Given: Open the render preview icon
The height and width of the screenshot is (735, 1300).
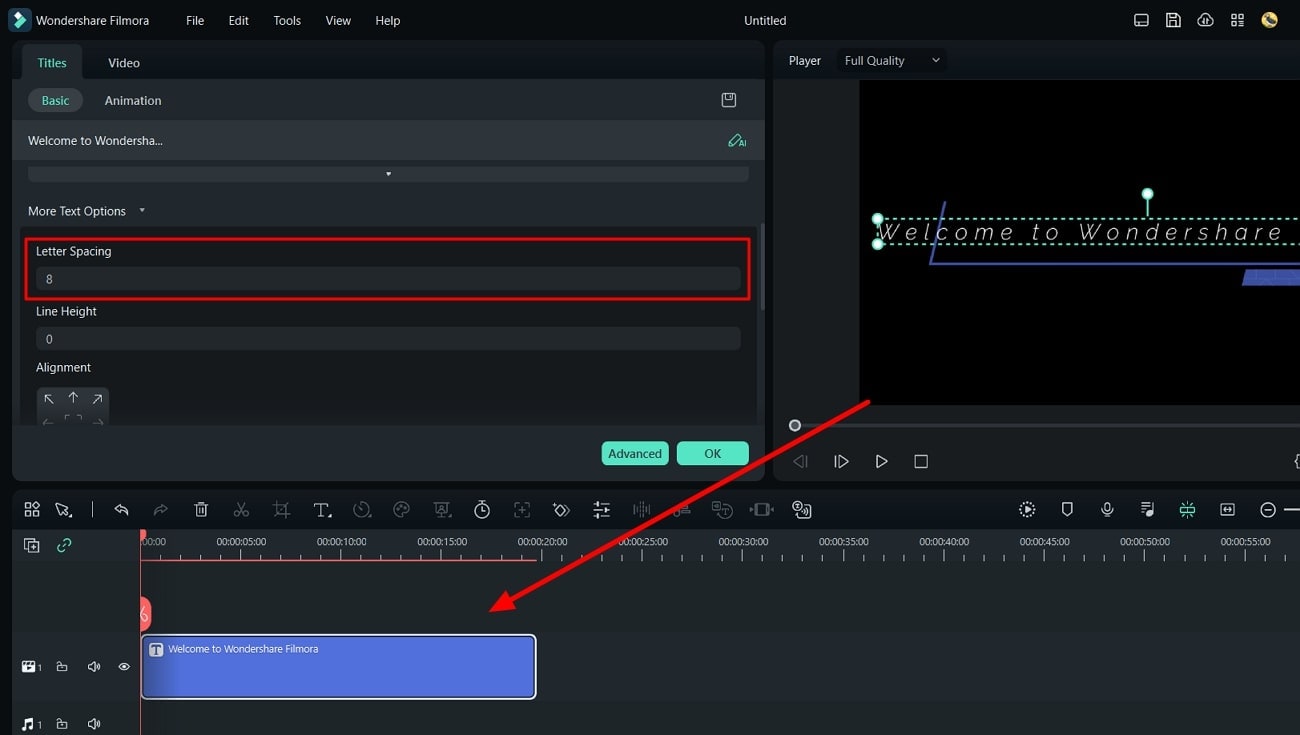Looking at the screenshot, I should (1027, 510).
